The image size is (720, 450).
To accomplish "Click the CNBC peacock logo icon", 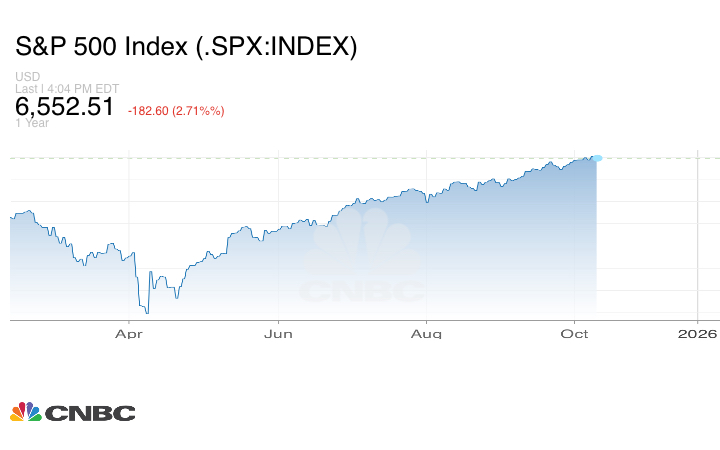I will tap(26, 412).
